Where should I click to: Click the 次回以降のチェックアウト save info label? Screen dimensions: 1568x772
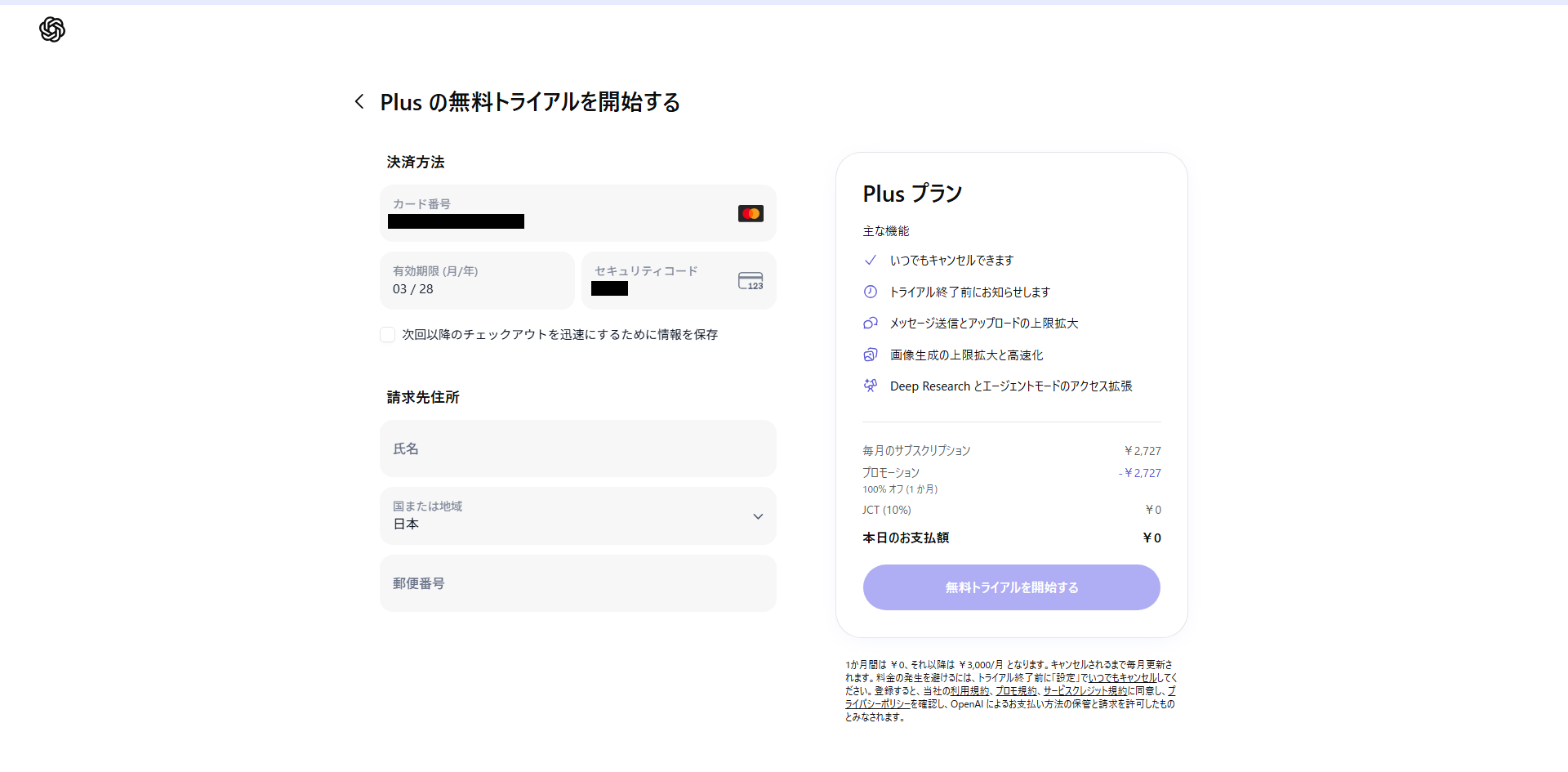[x=560, y=334]
